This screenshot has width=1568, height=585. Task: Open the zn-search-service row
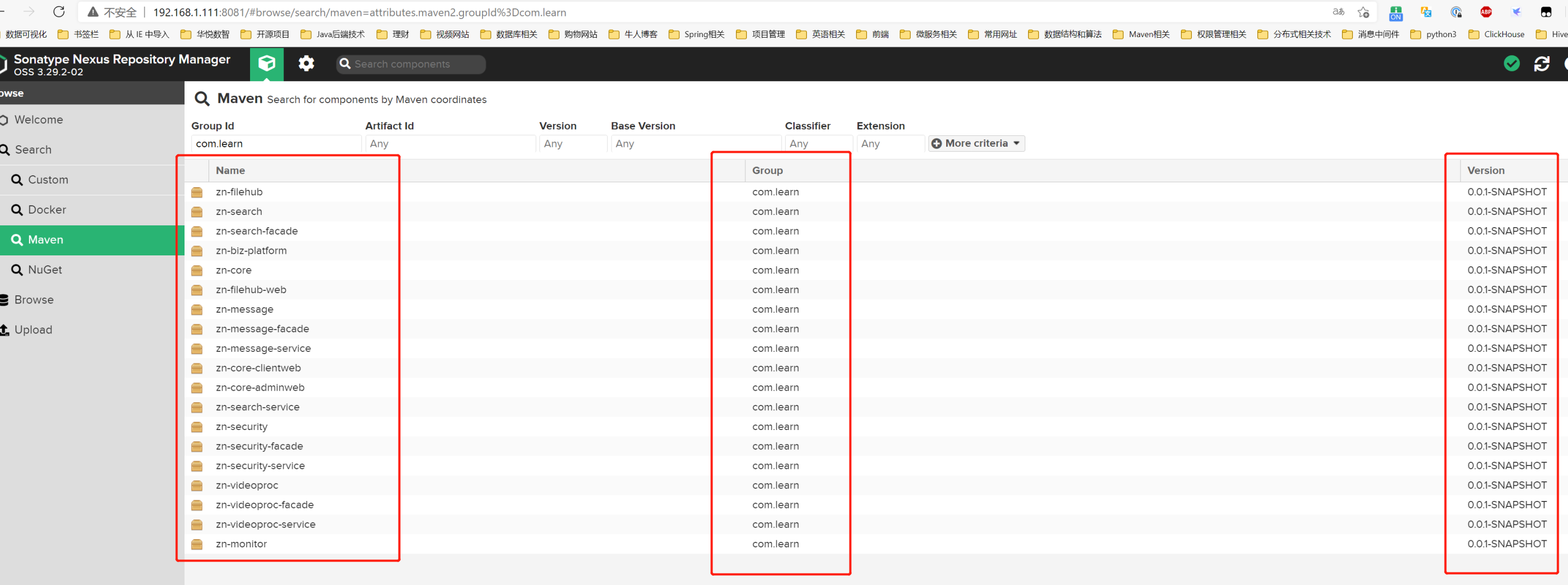pos(876,408)
